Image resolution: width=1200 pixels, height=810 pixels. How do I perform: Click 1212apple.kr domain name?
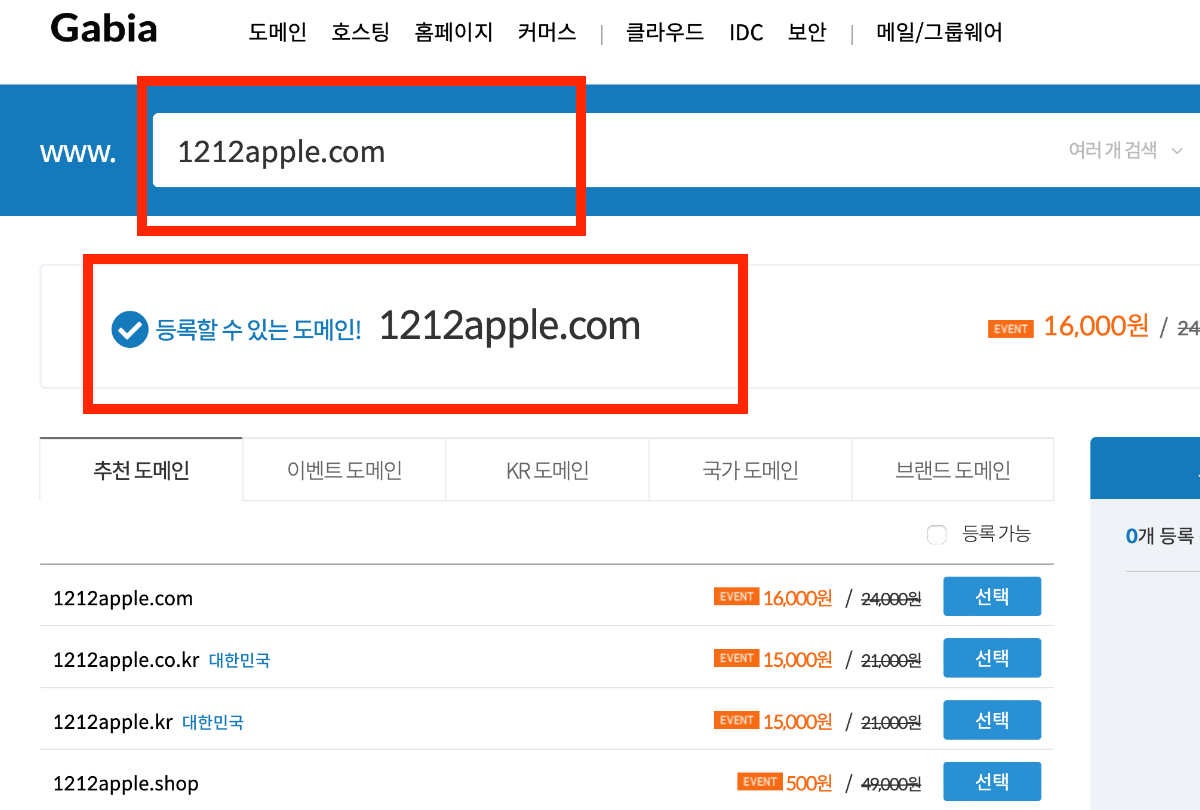113,722
